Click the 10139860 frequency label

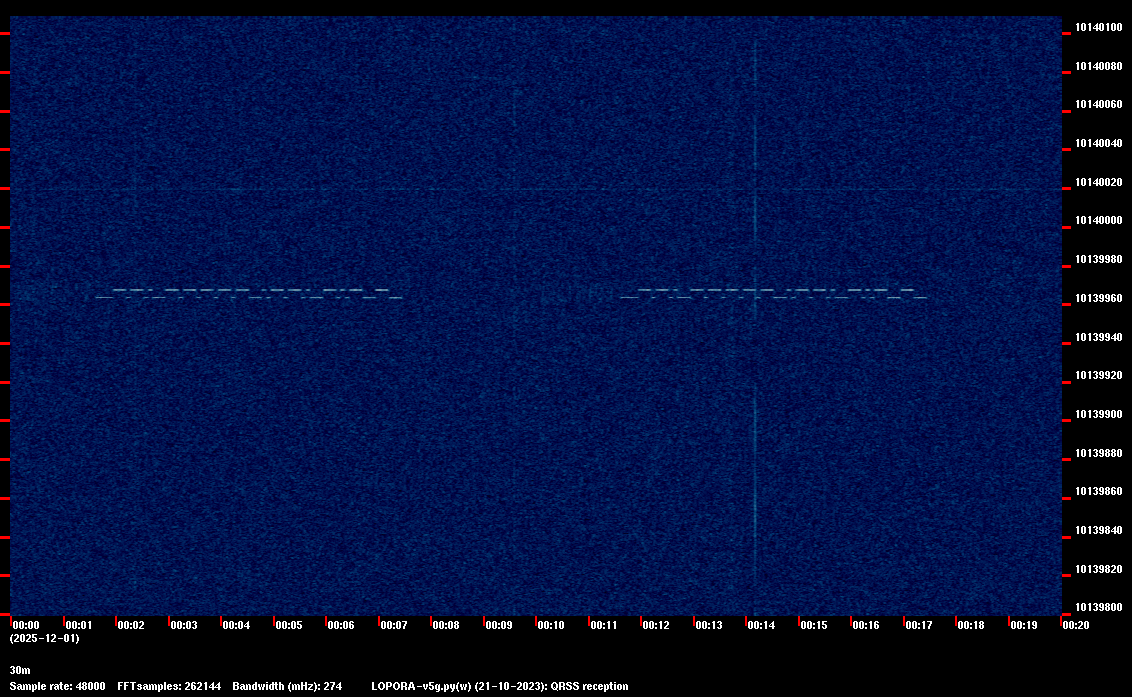[x=1099, y=491]
